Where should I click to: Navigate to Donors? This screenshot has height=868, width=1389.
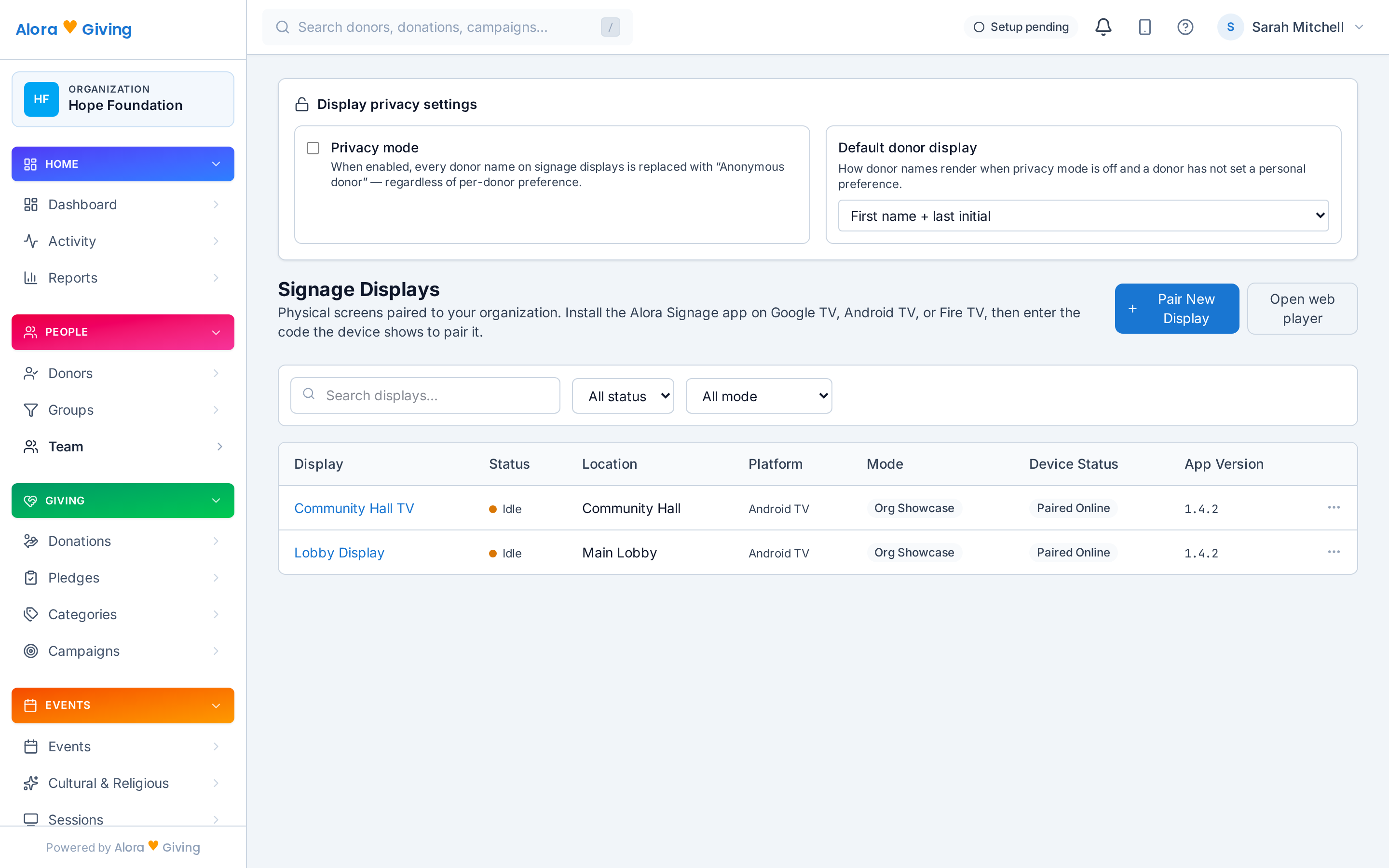123,373
